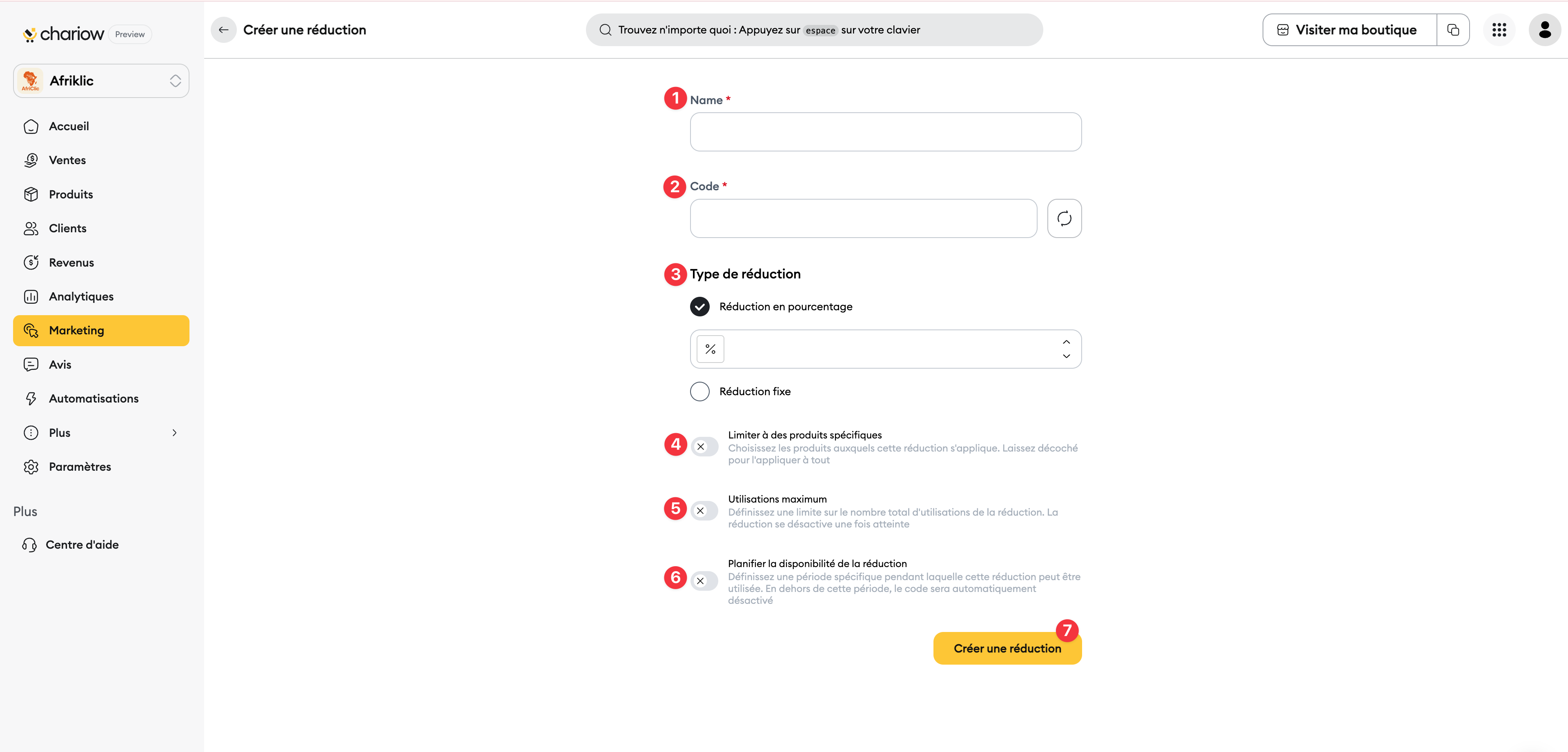The height and width of the screenshot is (752, 1568).
Task: Select the Réduction fixe radio option
Action: pos(699,391)
